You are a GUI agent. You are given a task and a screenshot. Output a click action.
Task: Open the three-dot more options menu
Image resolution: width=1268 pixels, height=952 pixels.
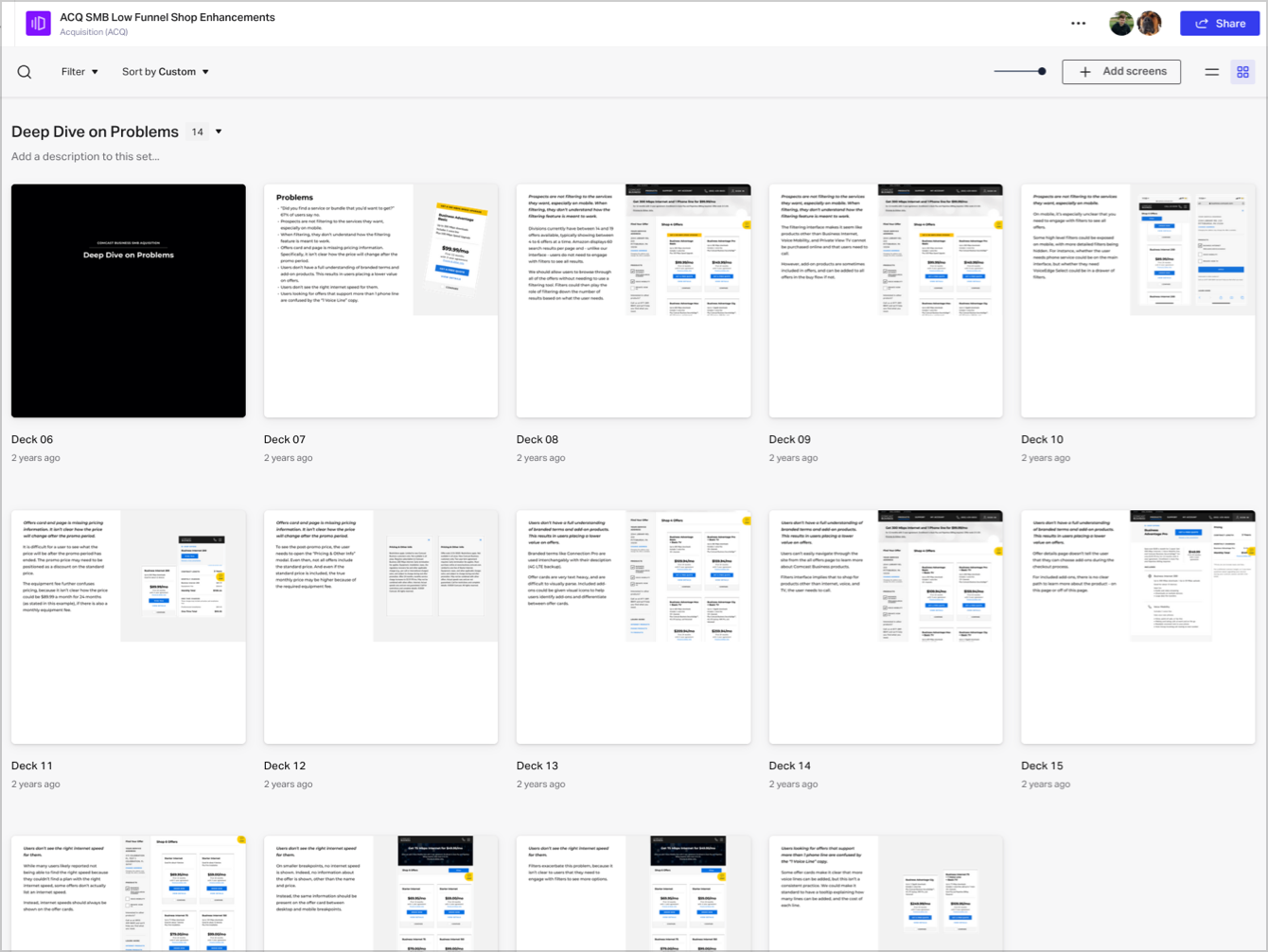(1079, 24)
